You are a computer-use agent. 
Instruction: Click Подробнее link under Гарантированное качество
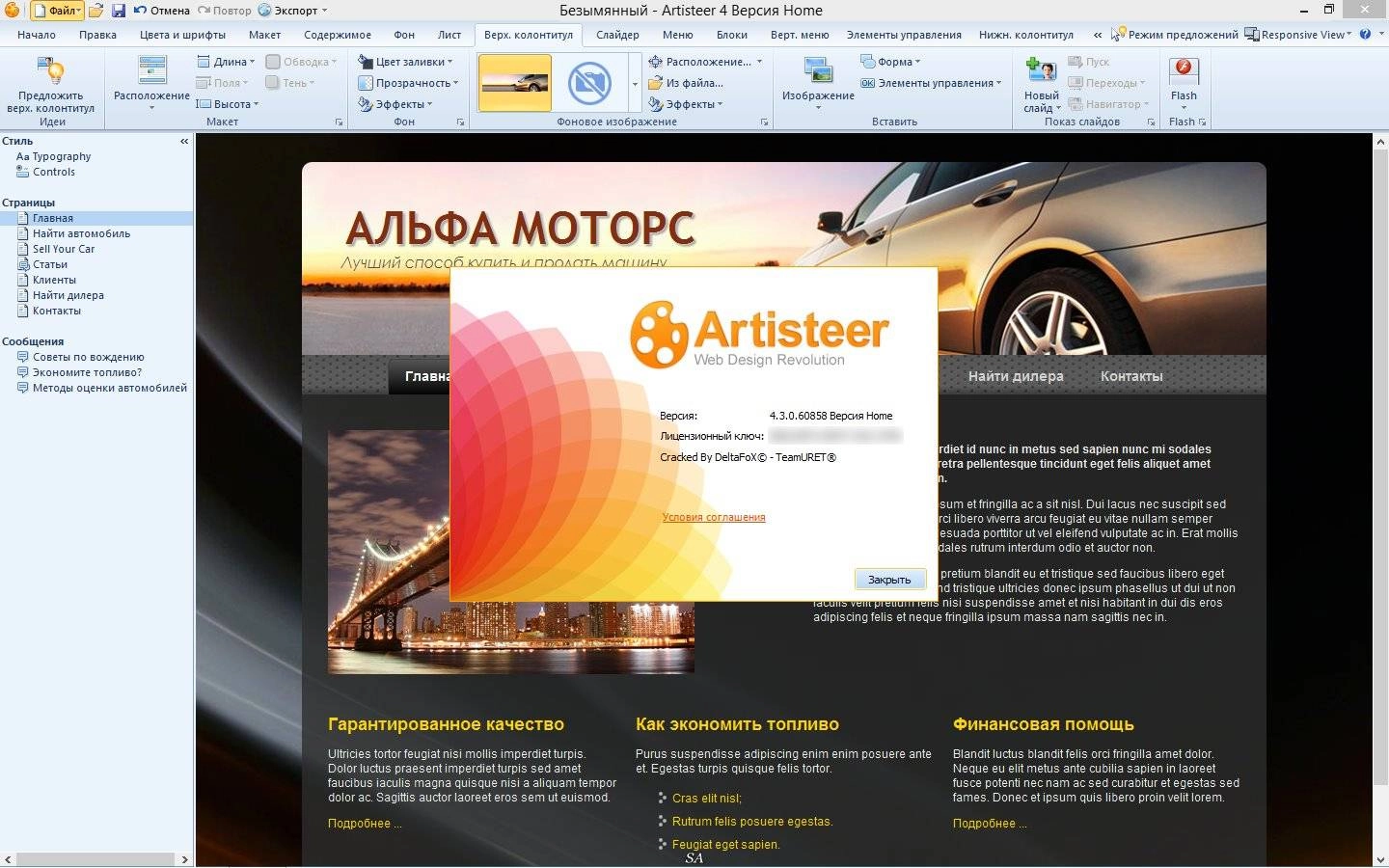(x=365, y=824)
